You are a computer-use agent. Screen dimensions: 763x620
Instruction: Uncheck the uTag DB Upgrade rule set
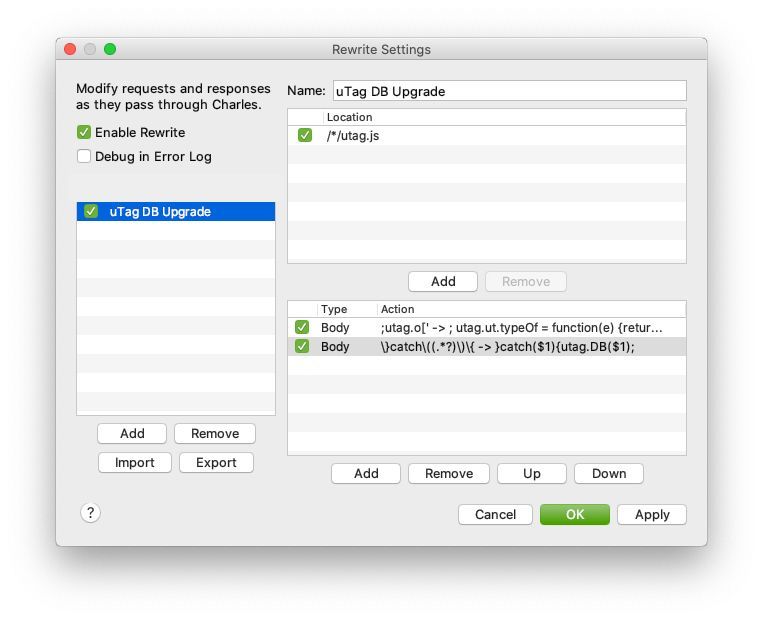[91, 211]
